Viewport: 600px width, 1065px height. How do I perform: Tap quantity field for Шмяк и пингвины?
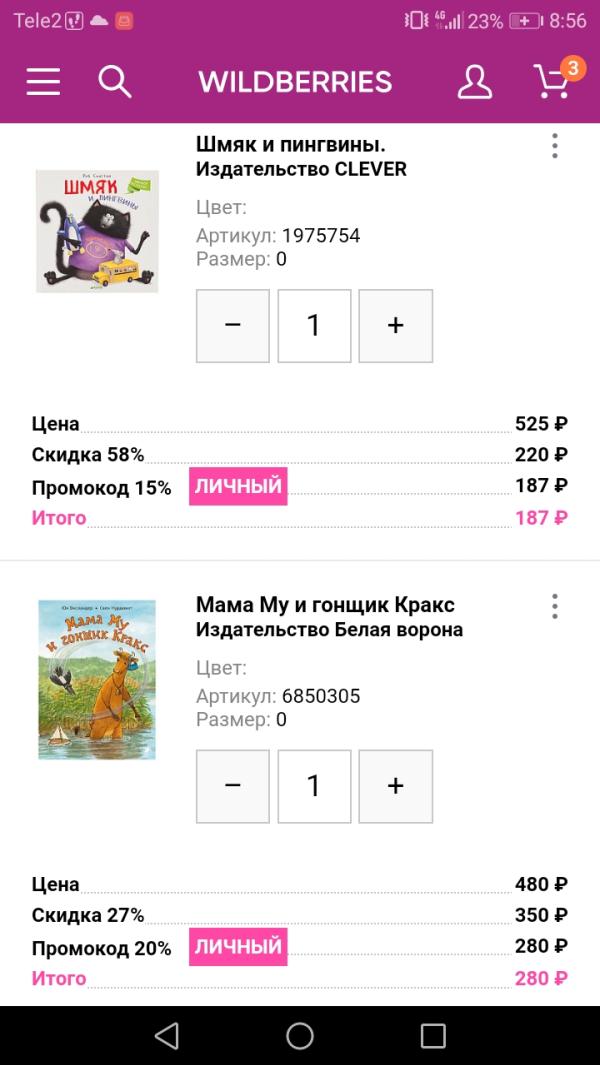(314, 326)
